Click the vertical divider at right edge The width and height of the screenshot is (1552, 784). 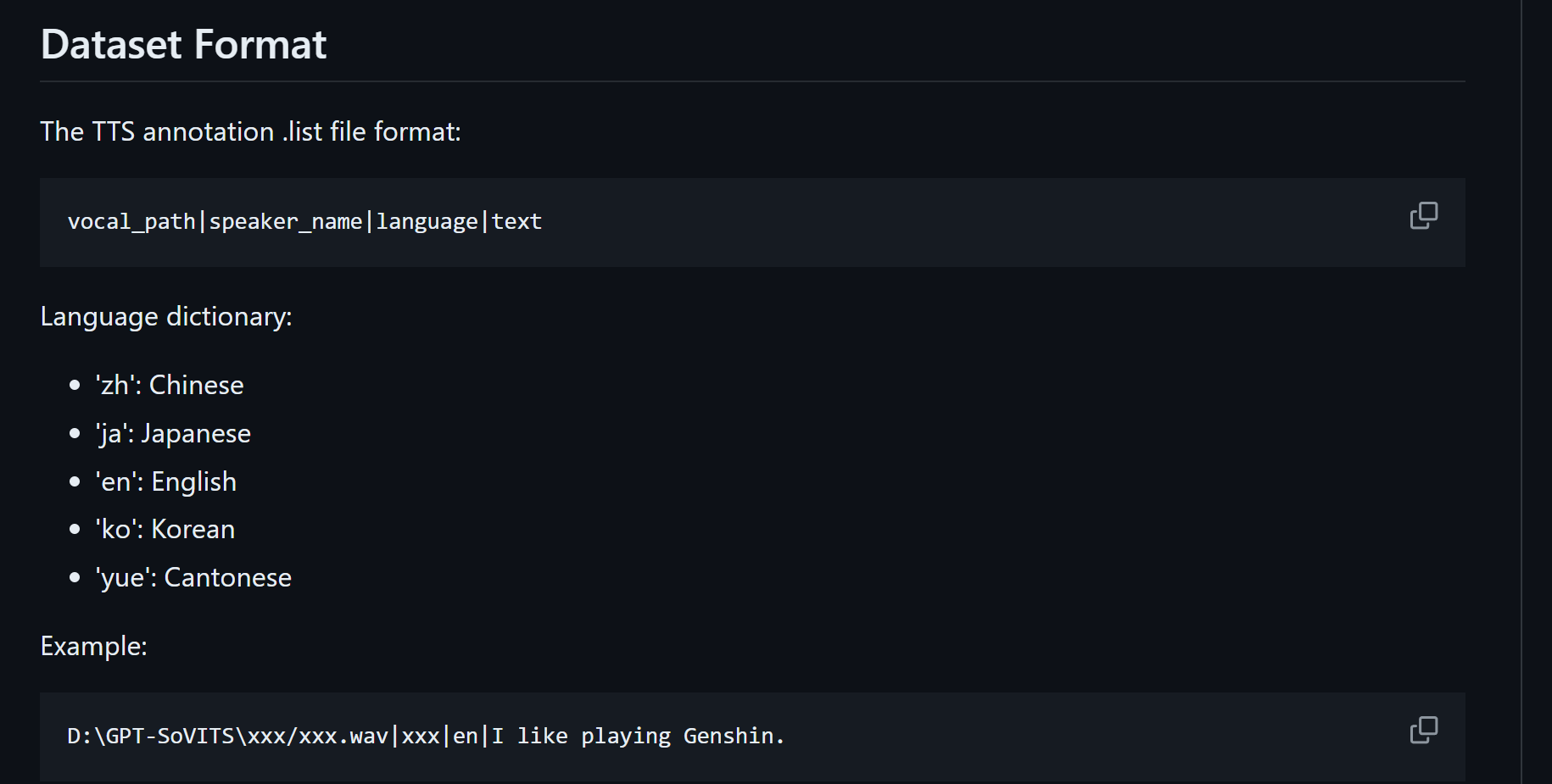(1521, 392)
